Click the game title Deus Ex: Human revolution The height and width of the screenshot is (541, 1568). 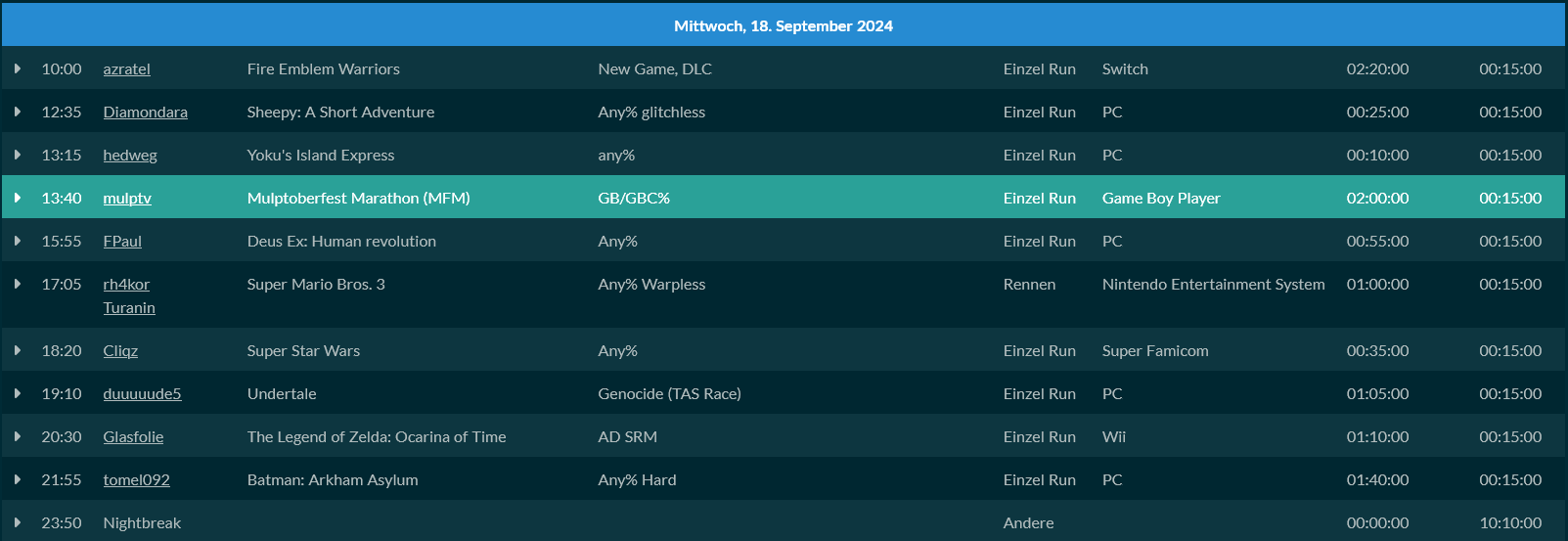pos(342,242)
